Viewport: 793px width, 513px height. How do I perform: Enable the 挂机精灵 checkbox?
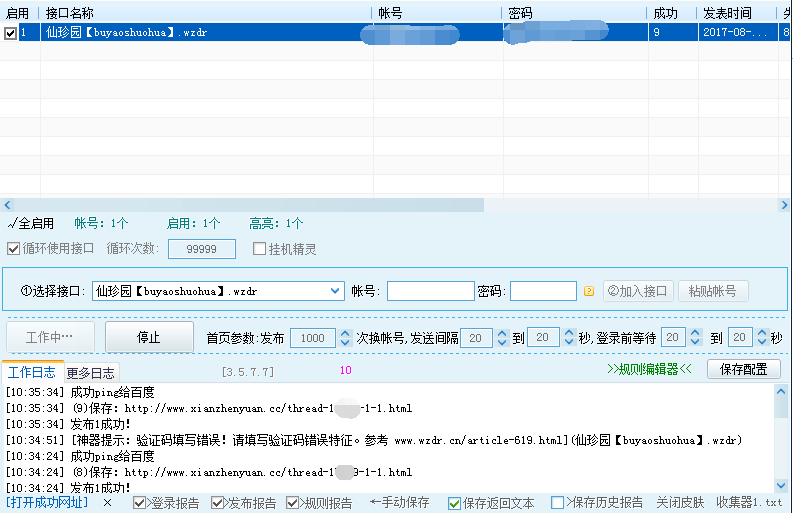coord(259,248)
